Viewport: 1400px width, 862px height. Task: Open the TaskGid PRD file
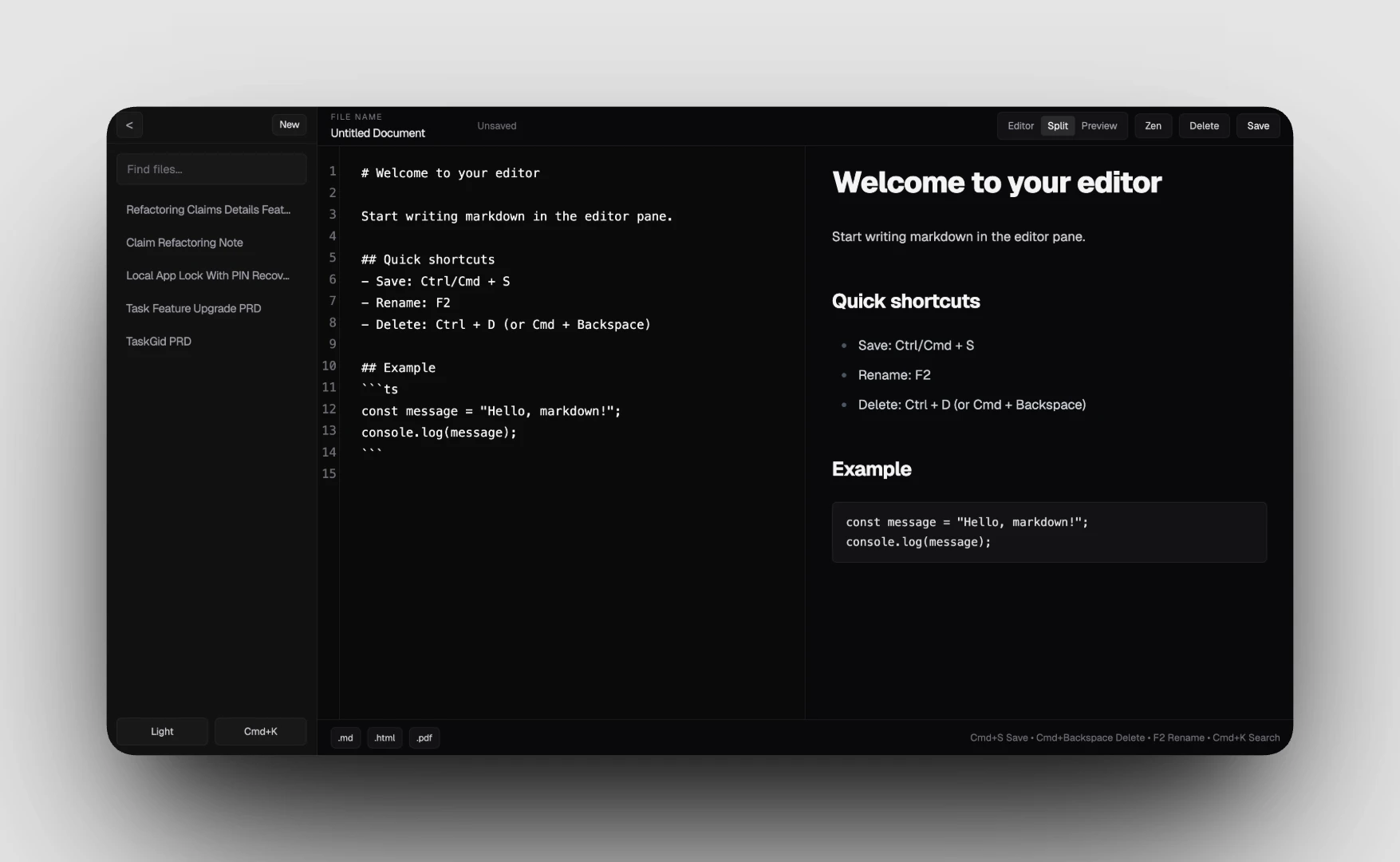coord(159,341)
